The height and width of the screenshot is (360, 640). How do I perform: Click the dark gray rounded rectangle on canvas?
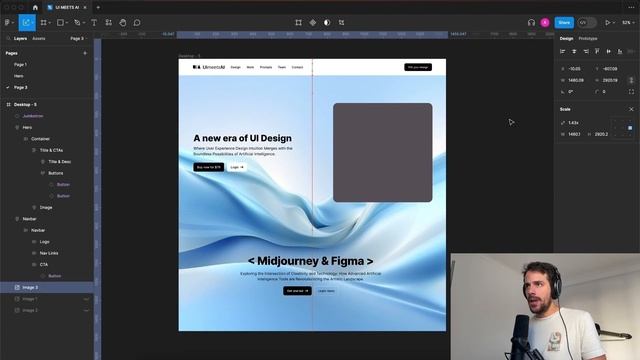tap(382, 152)
